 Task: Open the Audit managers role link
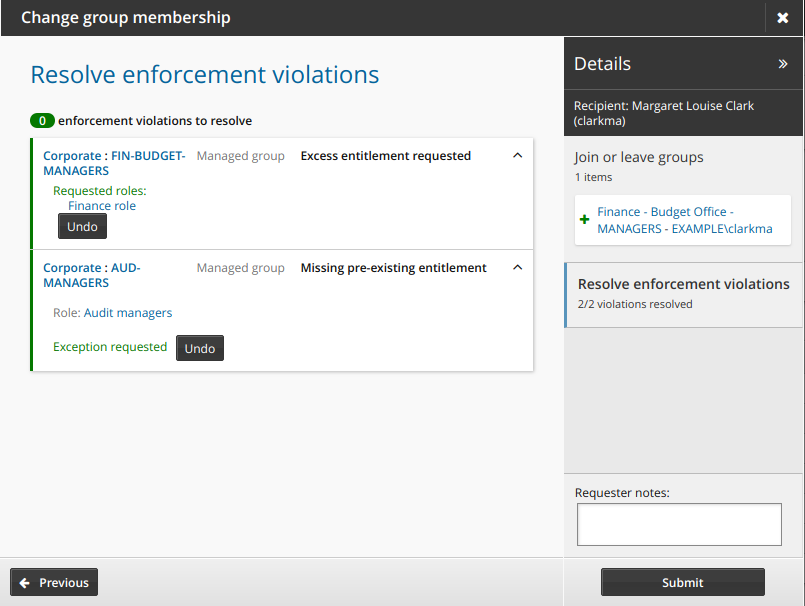point(128,313)
